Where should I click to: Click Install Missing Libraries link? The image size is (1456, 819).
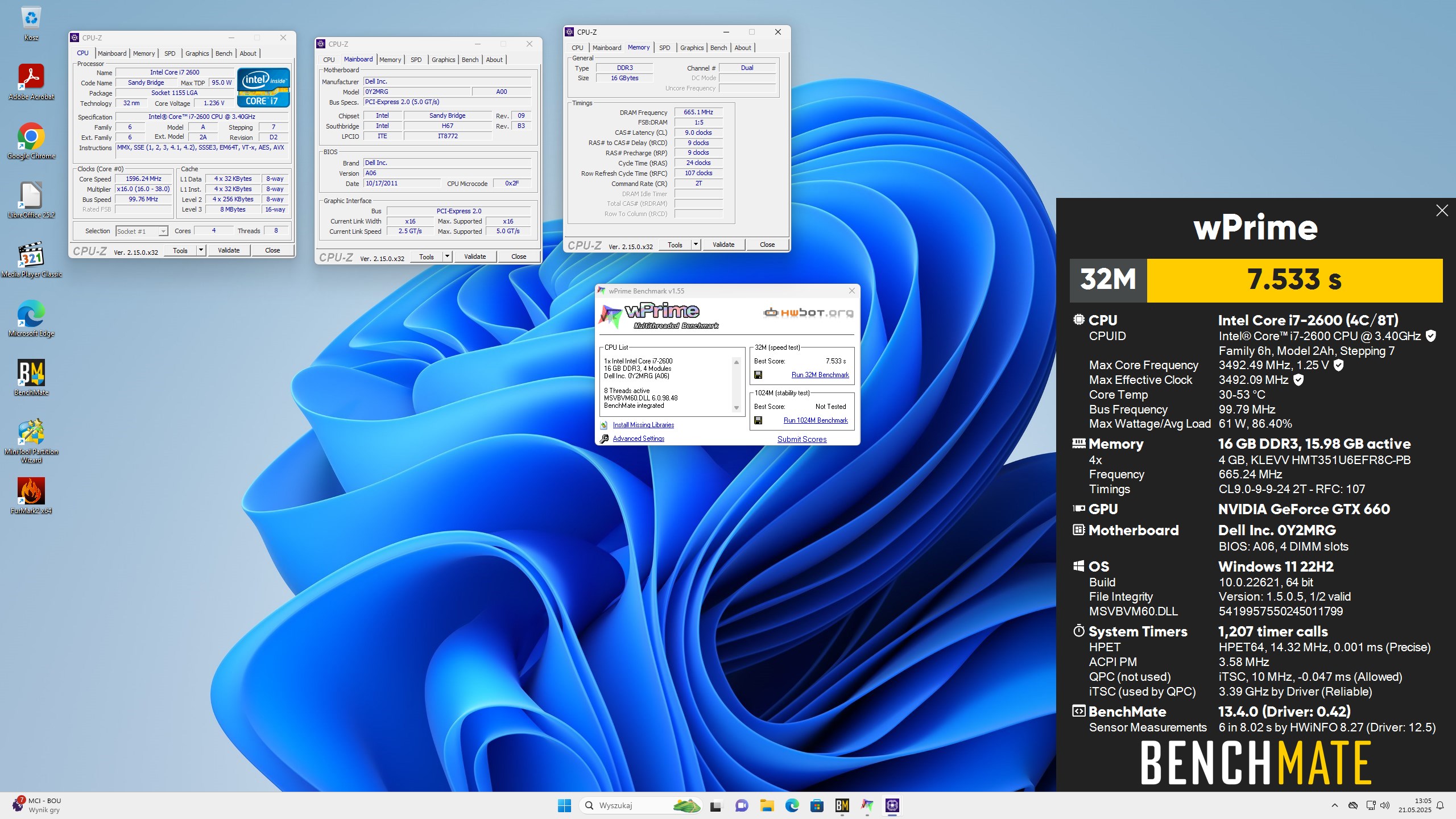point(643,425)
